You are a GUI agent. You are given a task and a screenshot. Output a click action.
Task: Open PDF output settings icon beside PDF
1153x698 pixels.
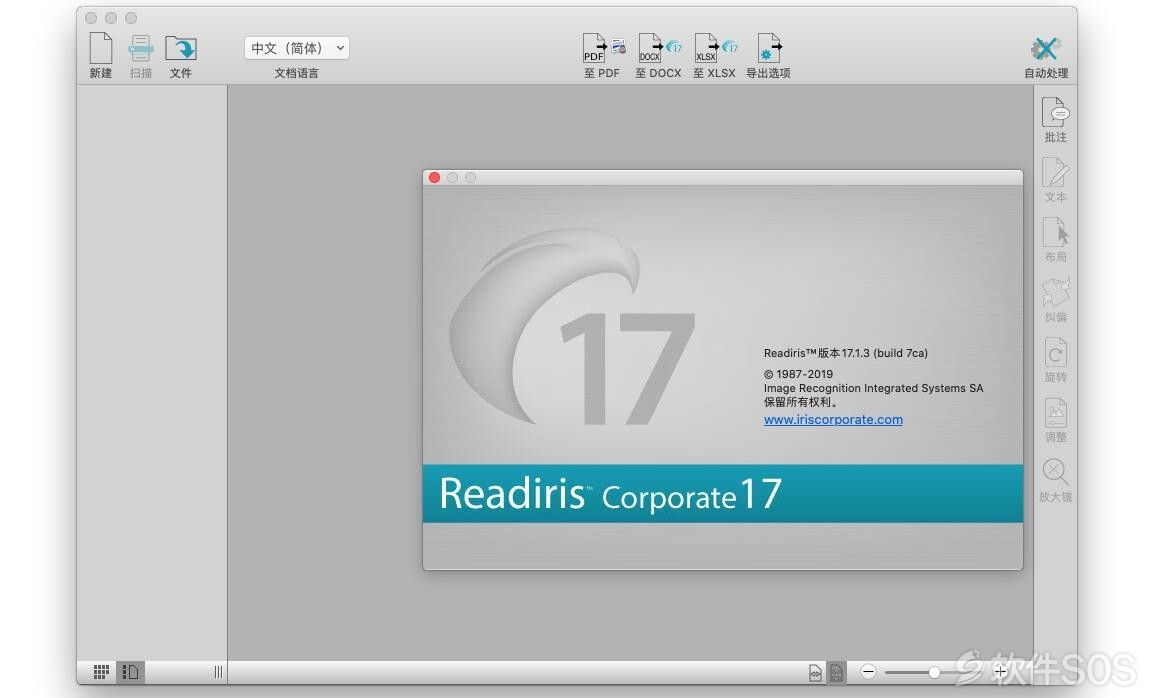[619, 47]
